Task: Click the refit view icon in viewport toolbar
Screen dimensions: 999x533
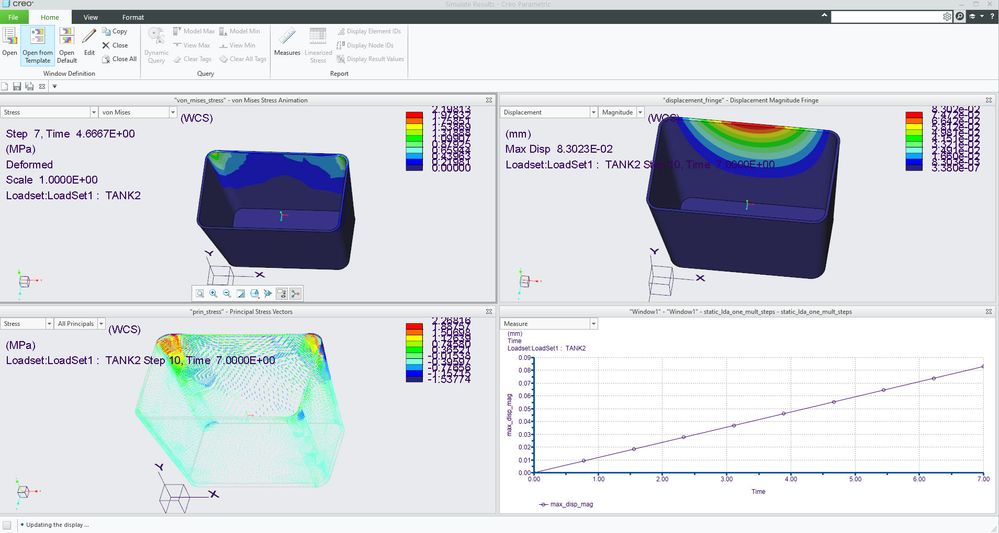Action: (200, 294)
